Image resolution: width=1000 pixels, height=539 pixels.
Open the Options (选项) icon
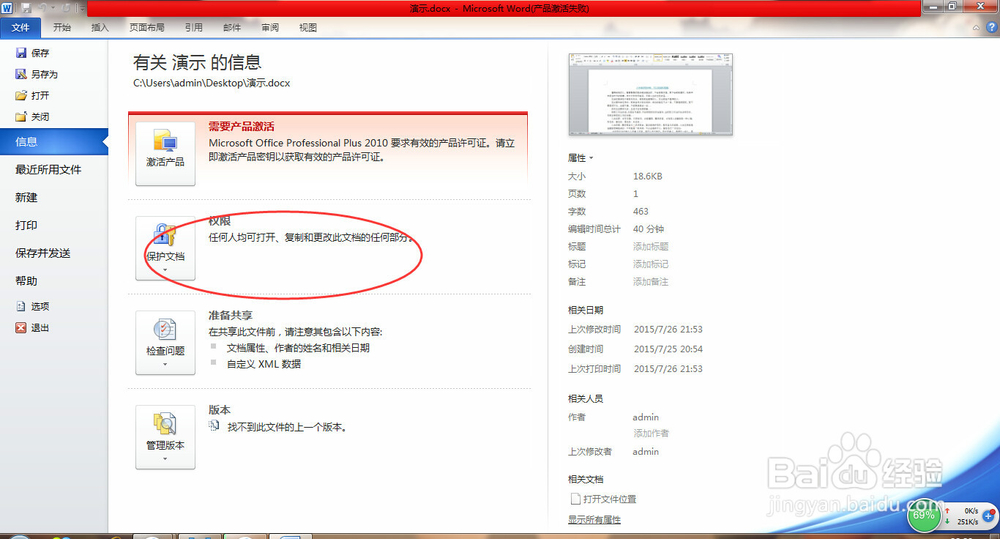pos(21,306)
